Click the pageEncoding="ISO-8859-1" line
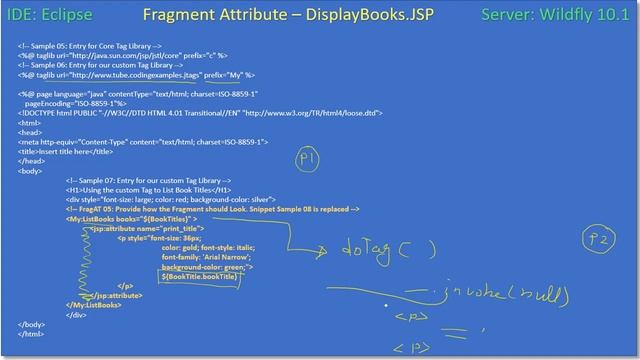Viewport: 640px width, 360px height. [76, 104]
